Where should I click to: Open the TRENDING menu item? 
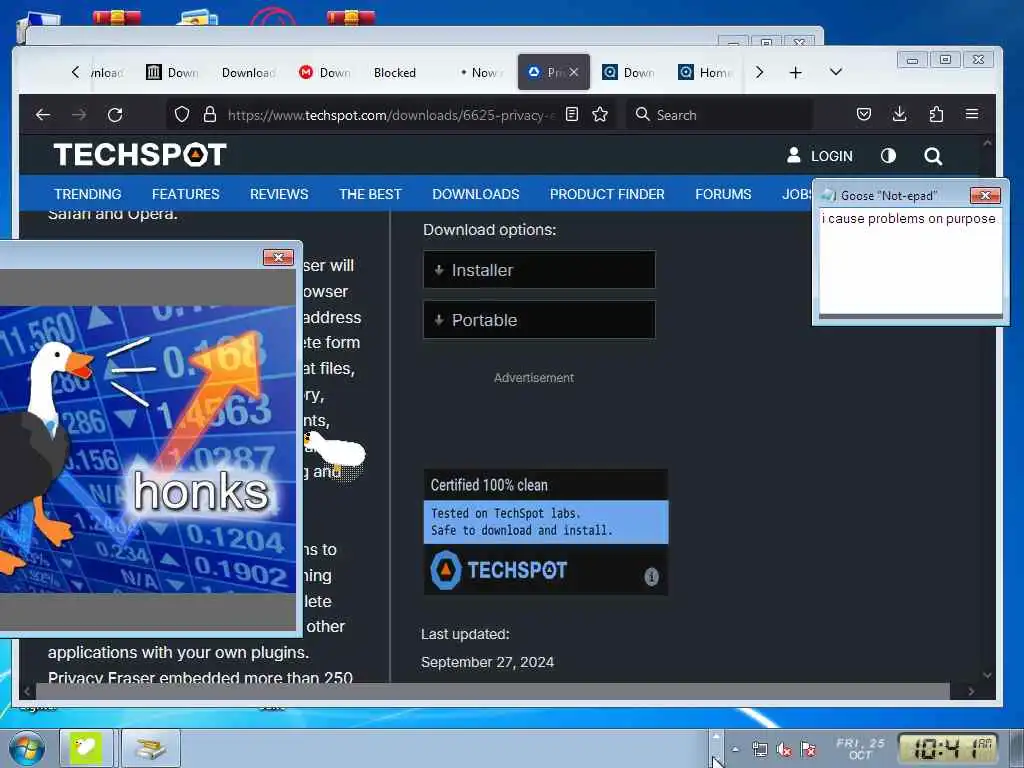click(x=88, y=194)
